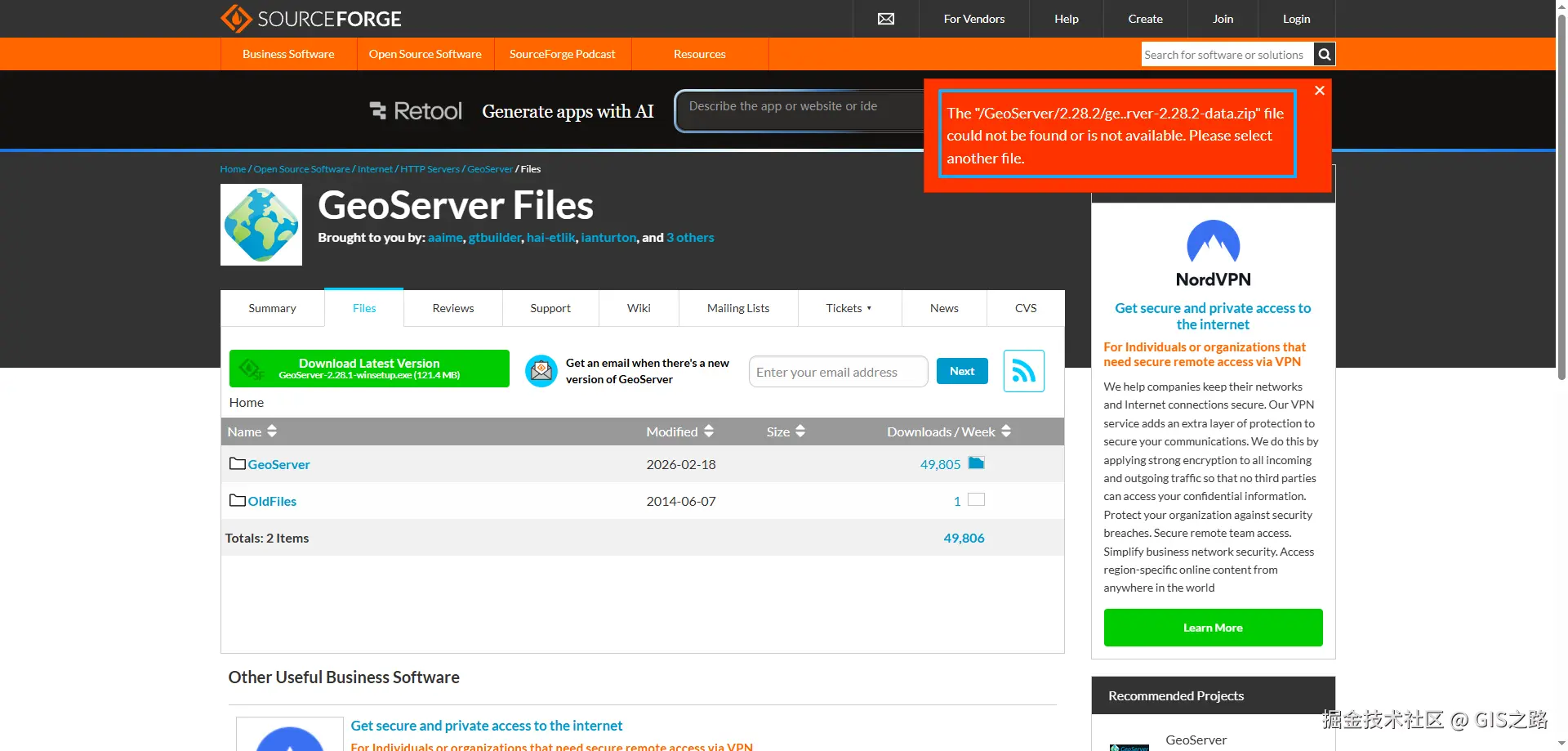Screen dimensions: 1568x751
Task: Click For Vendors in top bar
Action: (x=974, y=19)
